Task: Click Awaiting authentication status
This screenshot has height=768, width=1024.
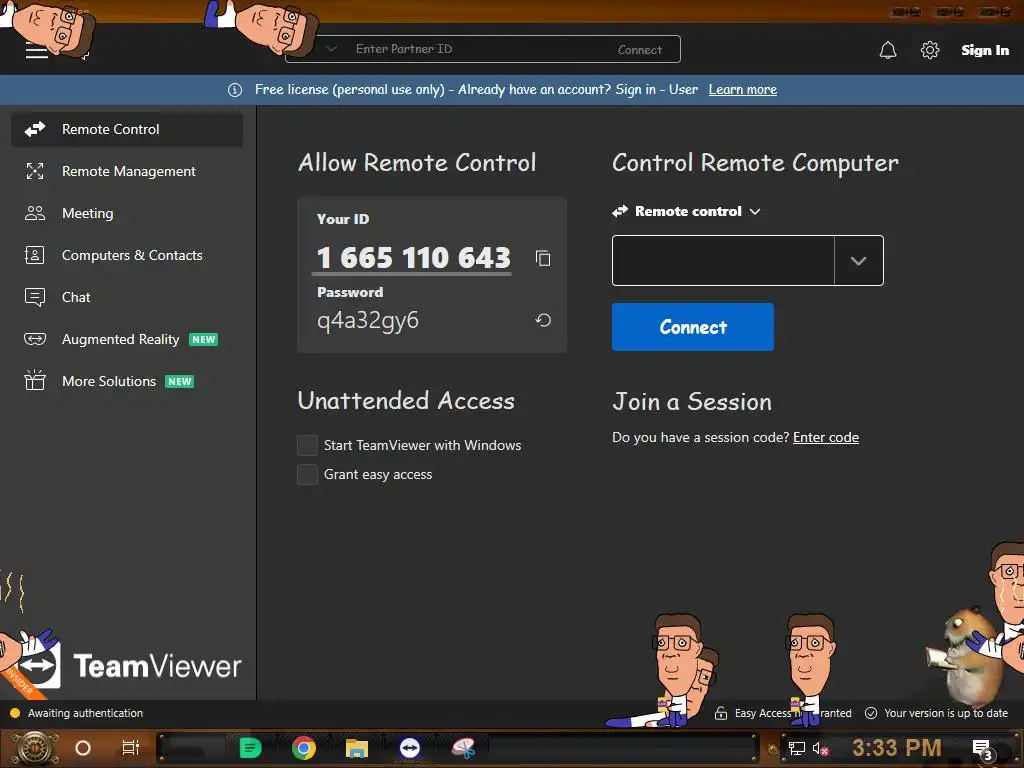Action: [85, 713]
